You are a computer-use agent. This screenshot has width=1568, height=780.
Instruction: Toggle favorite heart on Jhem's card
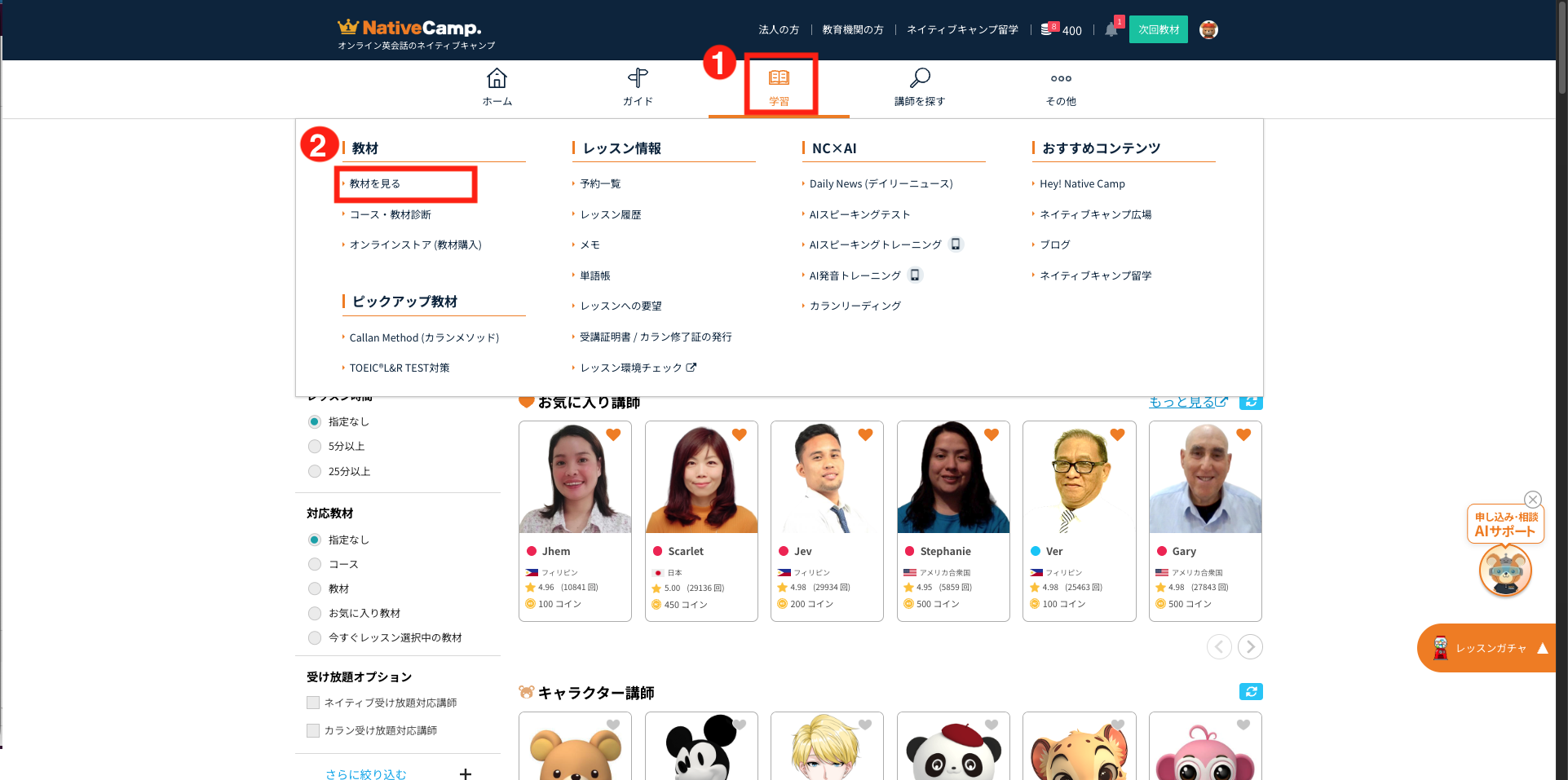click(613, 435)
